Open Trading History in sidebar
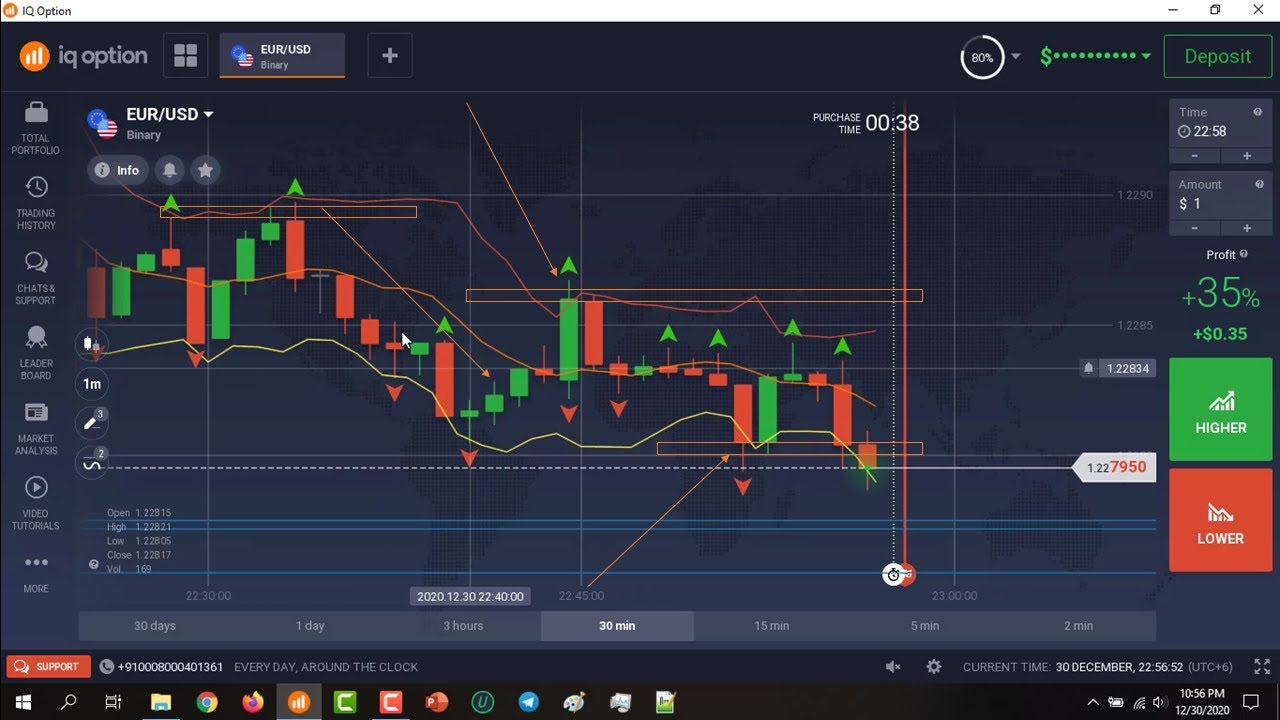The width and height of the screenshot is (1280, 720). 36,203
